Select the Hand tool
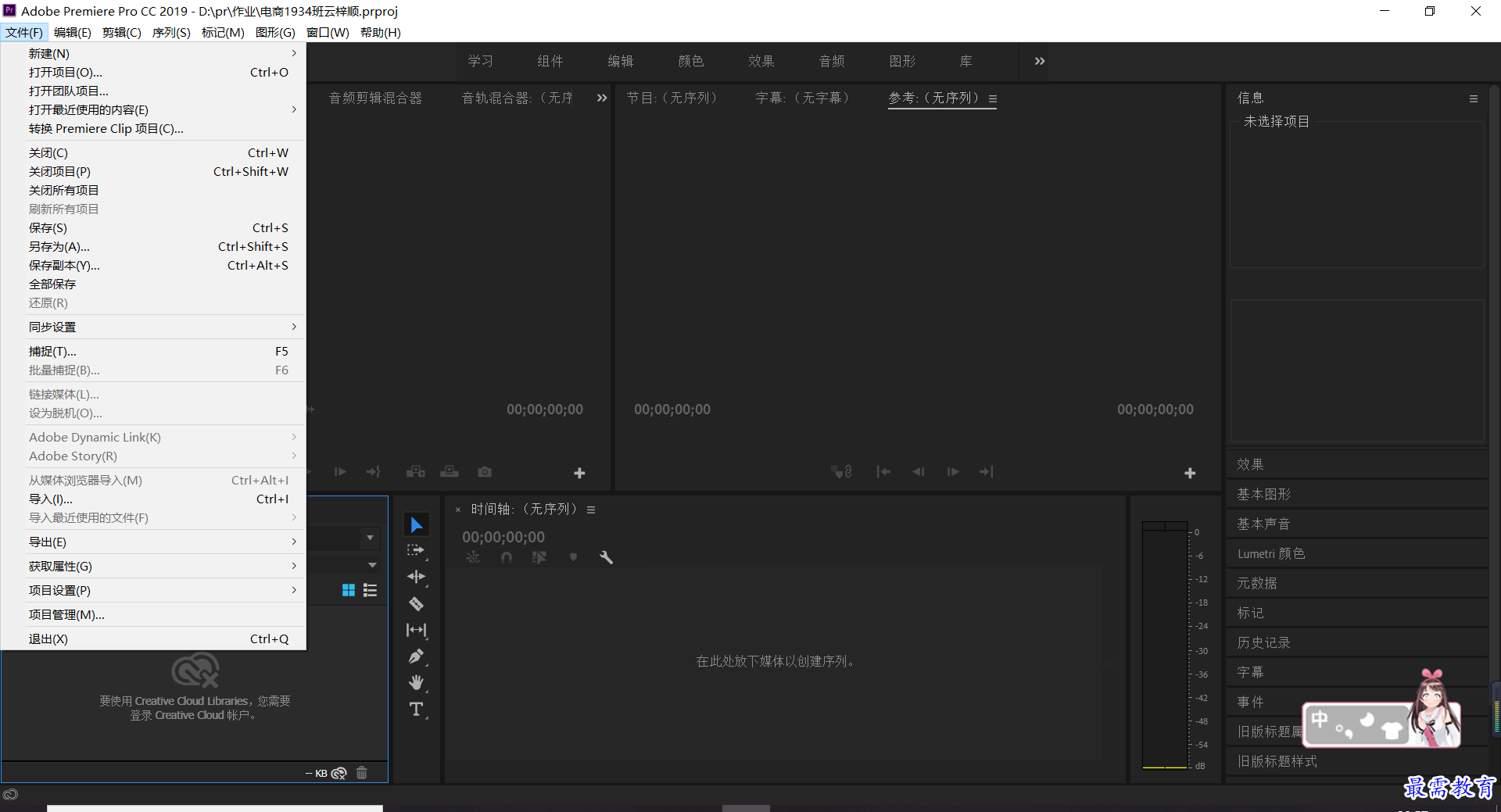This screenshot has height=812, width=1501. coord(416,683)
